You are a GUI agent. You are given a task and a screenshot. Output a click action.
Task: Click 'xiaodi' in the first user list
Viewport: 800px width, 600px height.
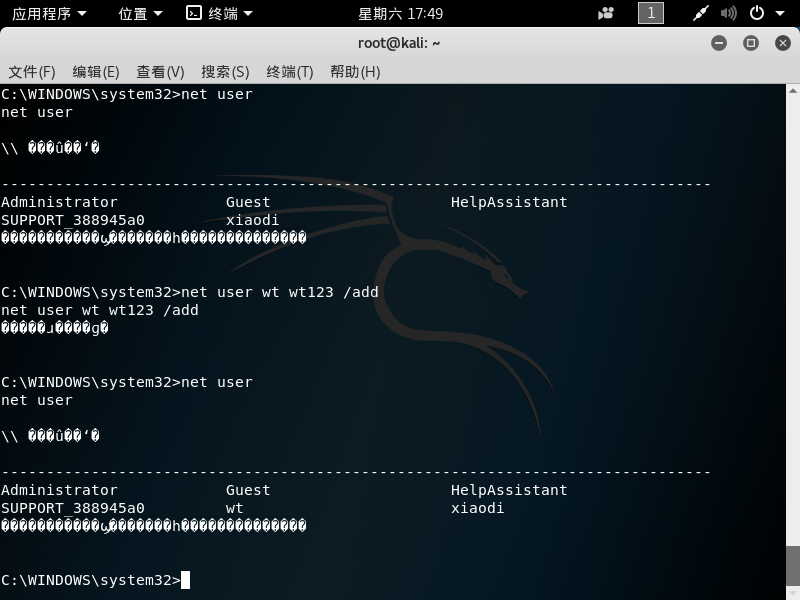click(x=253, y=220)
